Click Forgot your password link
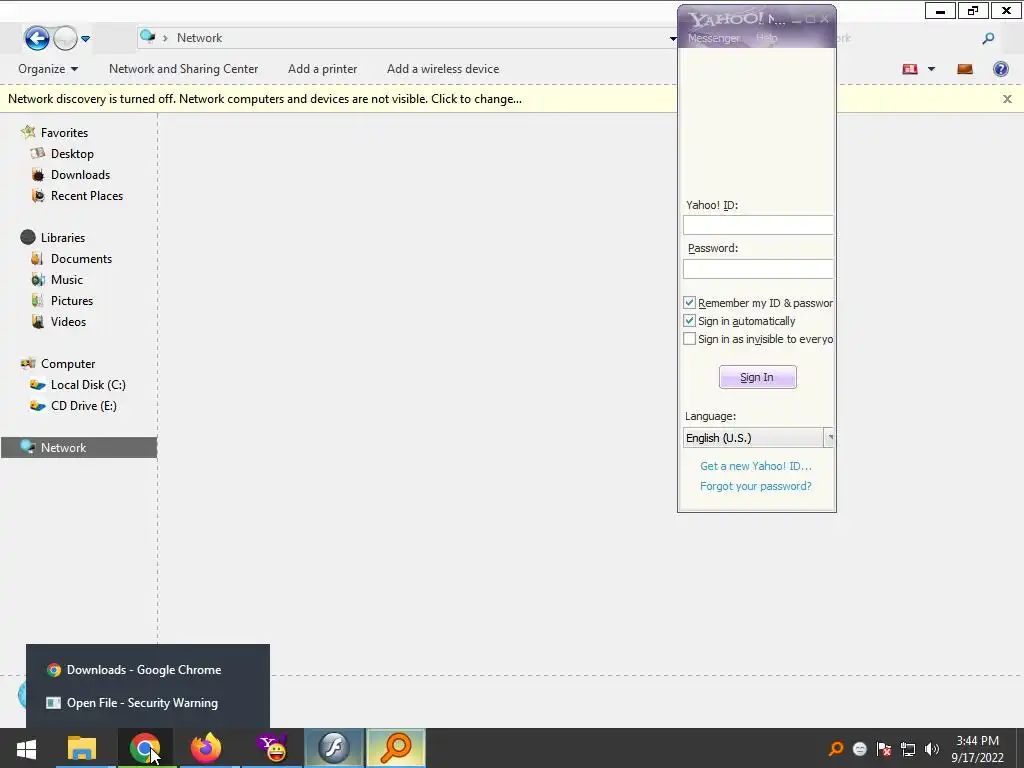 [x=756, y=486]
